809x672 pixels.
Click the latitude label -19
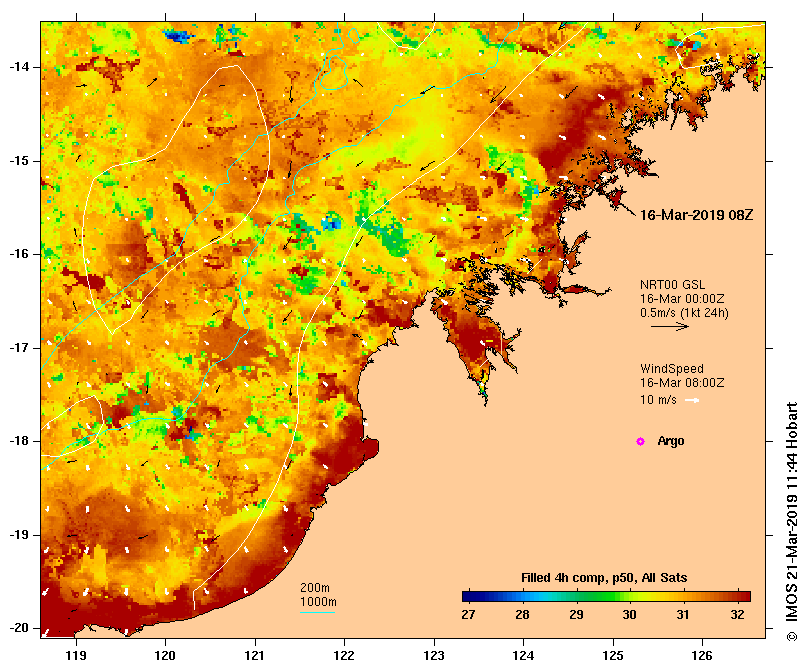19,535
